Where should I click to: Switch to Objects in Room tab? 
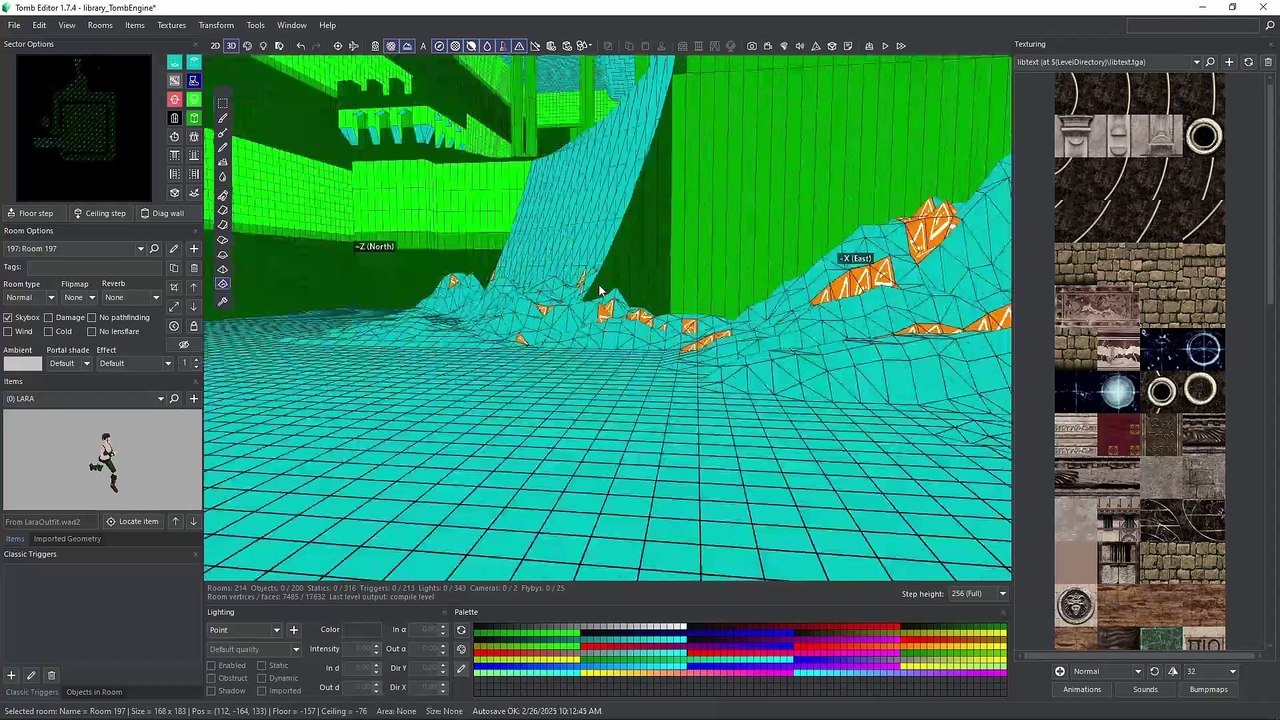pos(94,692)
